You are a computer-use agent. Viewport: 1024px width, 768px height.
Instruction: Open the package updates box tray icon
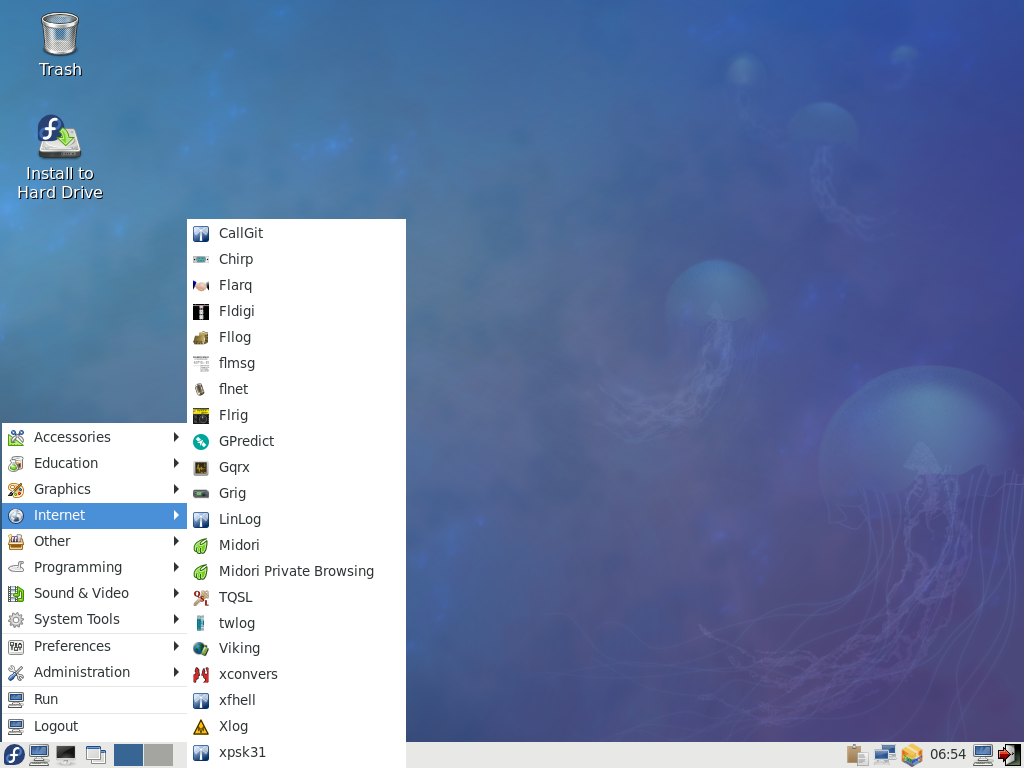(912, 755)
